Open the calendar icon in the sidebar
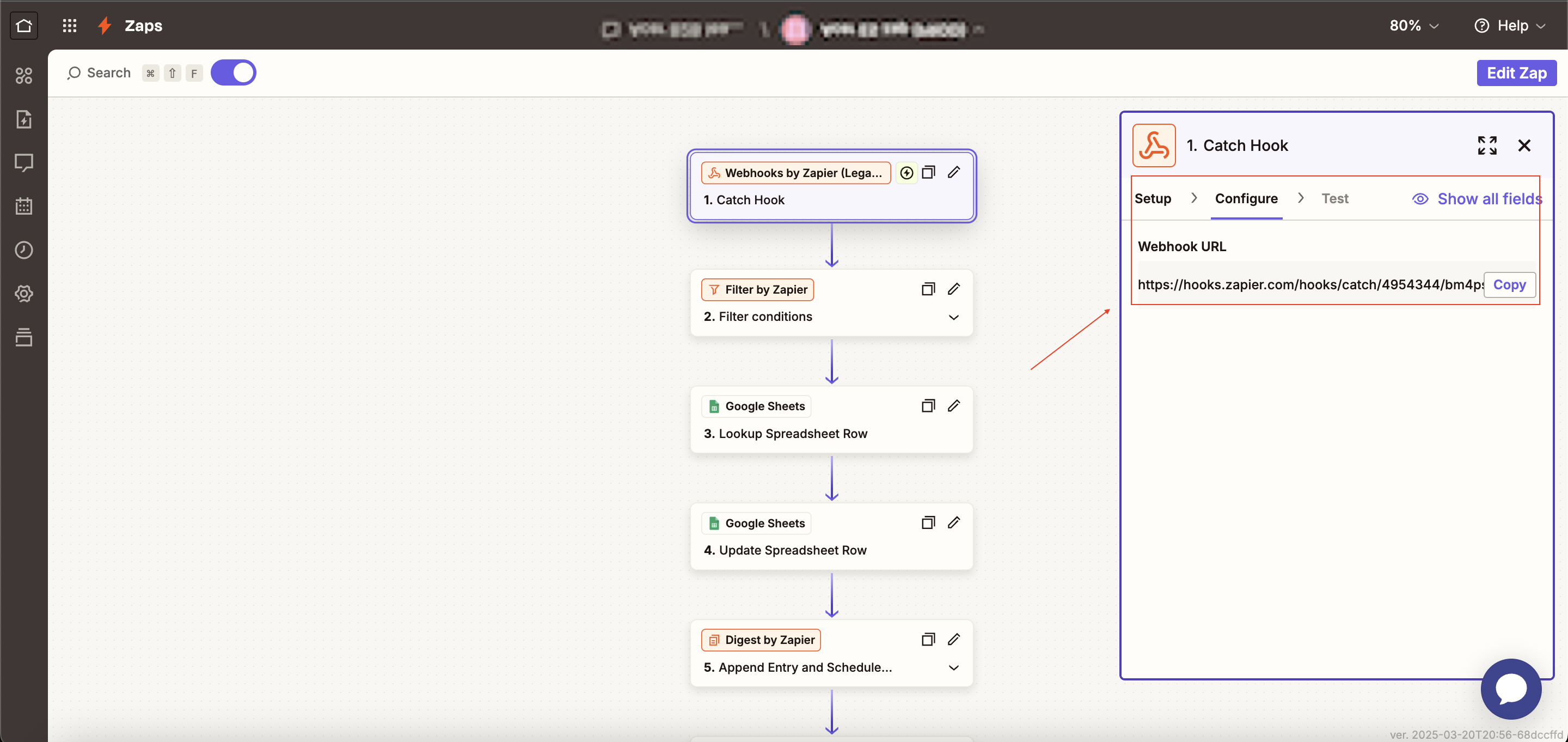Screen dimensions: 1568x742 click(x=24, y=206)
